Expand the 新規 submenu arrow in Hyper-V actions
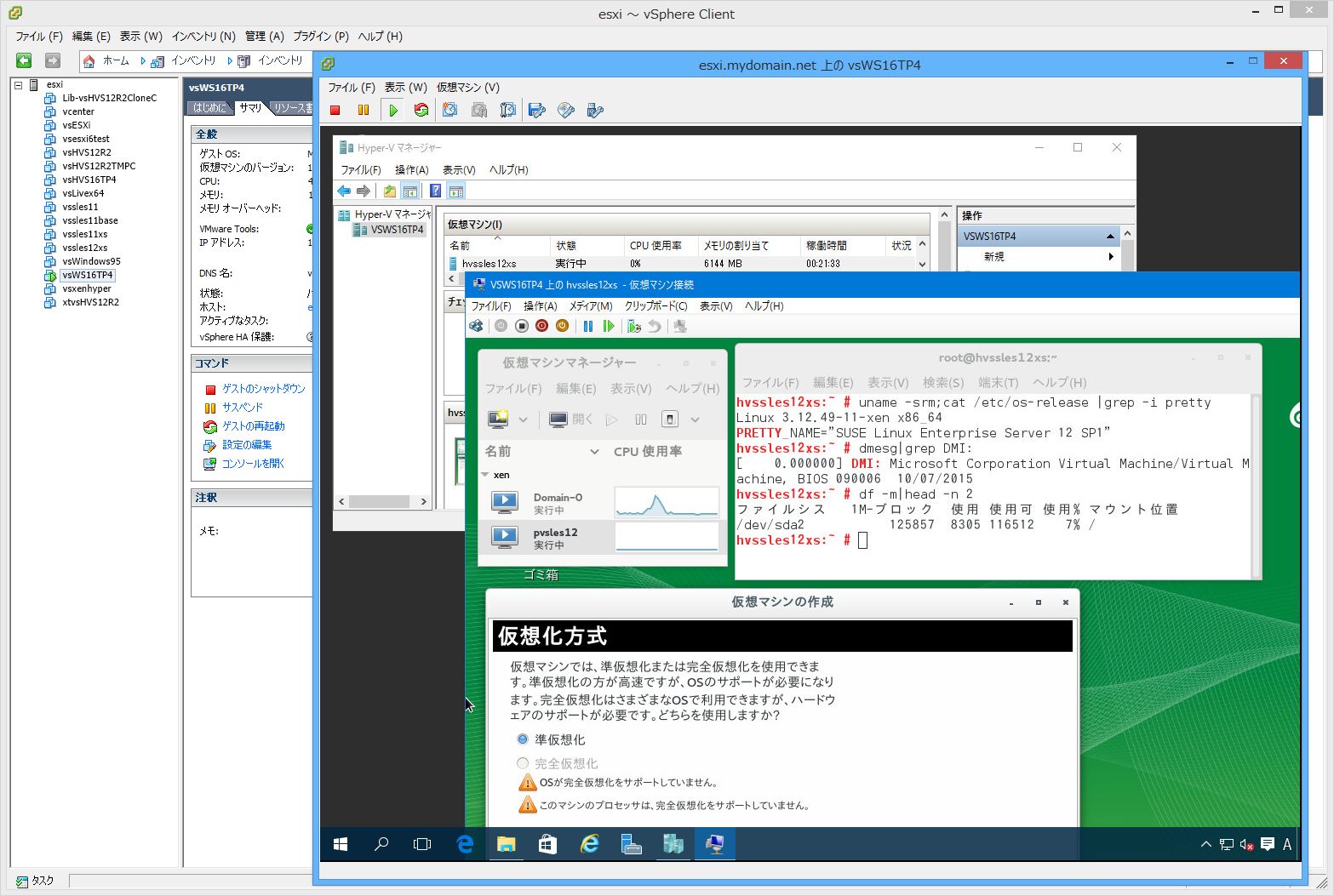1334x896 pixels. (x=1110, y=256)
